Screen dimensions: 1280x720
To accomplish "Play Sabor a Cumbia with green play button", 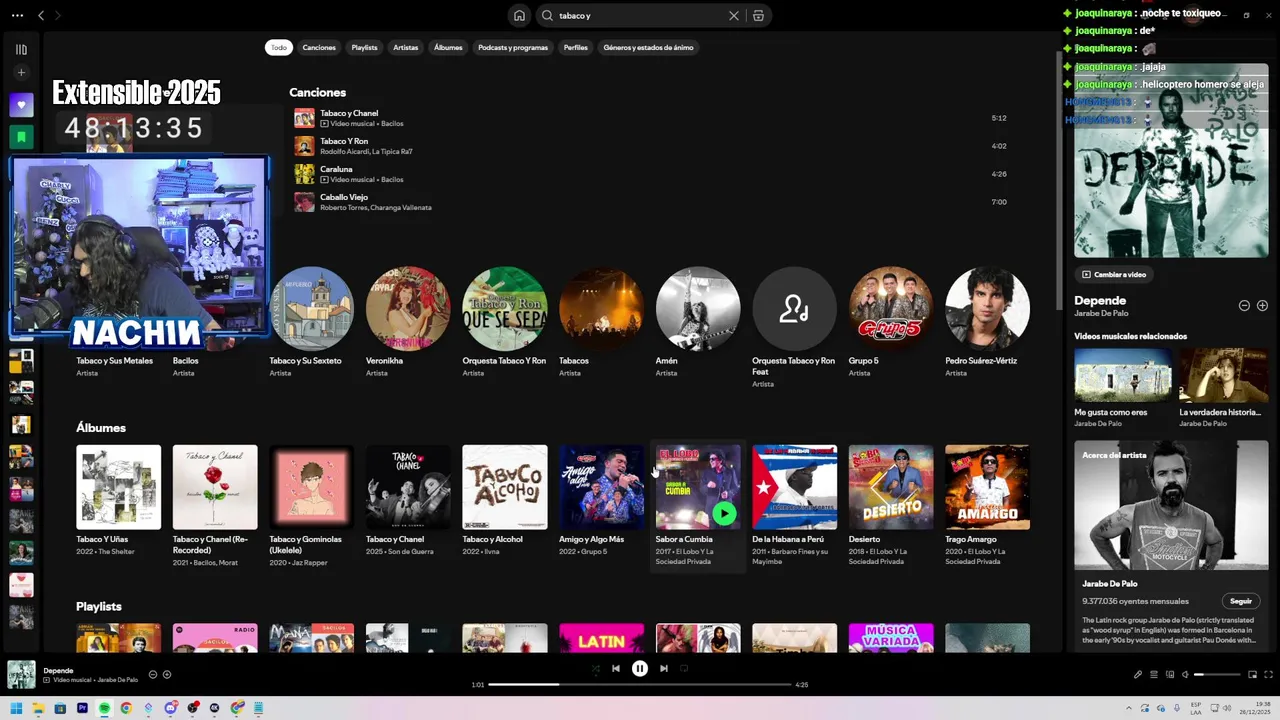I will coord(724,514).
